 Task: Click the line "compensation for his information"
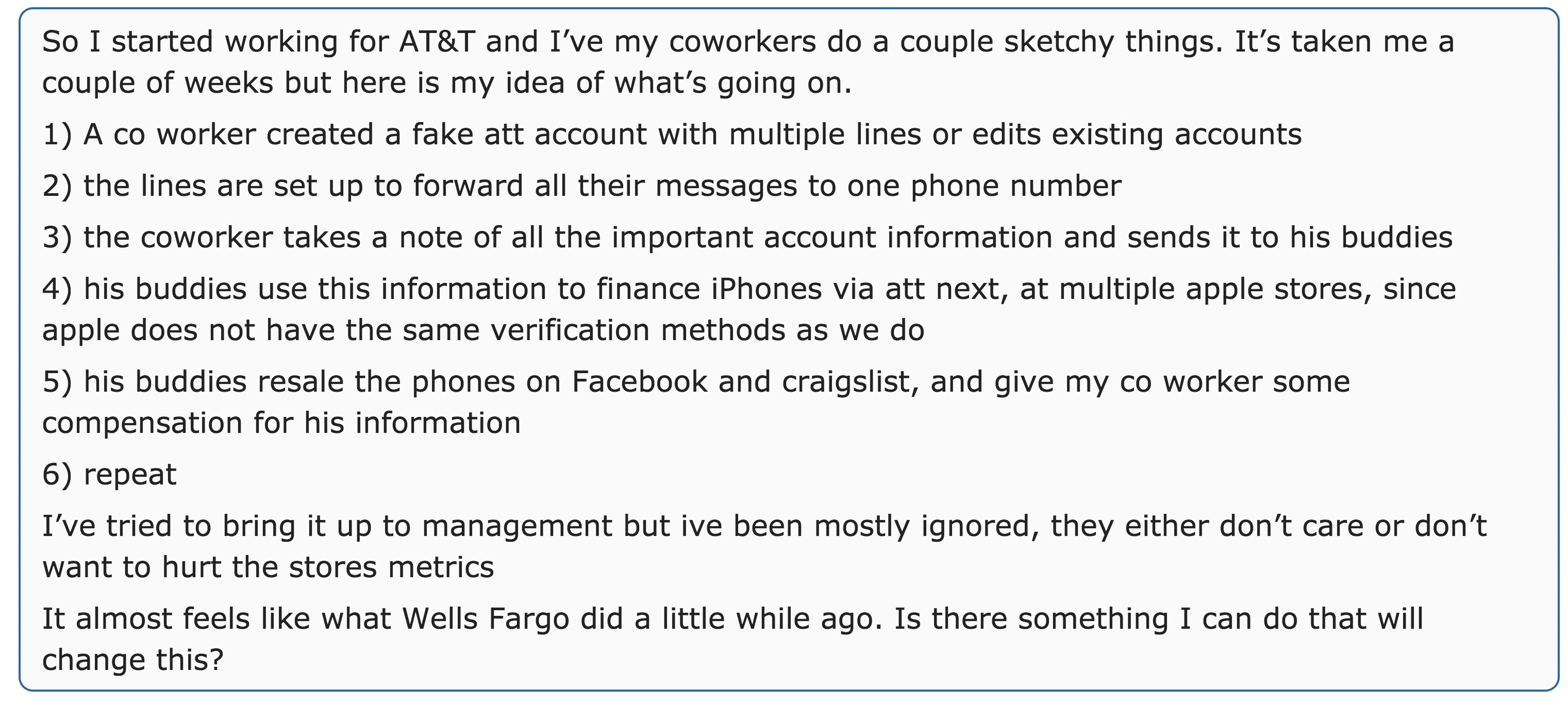tap(281, 424)
